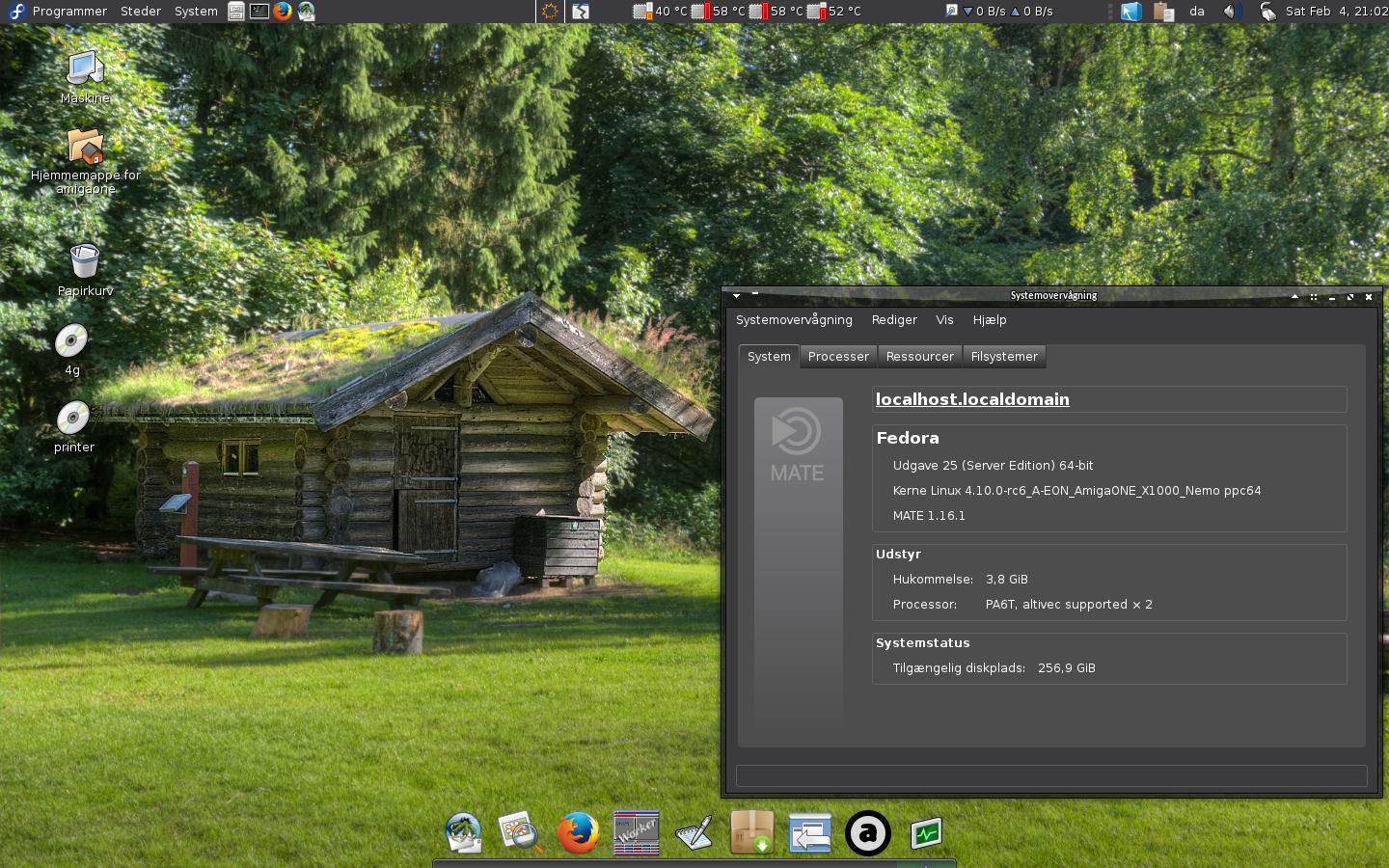Screen dimensions: 1389x868
Task: Open the notepad text editor dock icon
Action: (694, 833)
